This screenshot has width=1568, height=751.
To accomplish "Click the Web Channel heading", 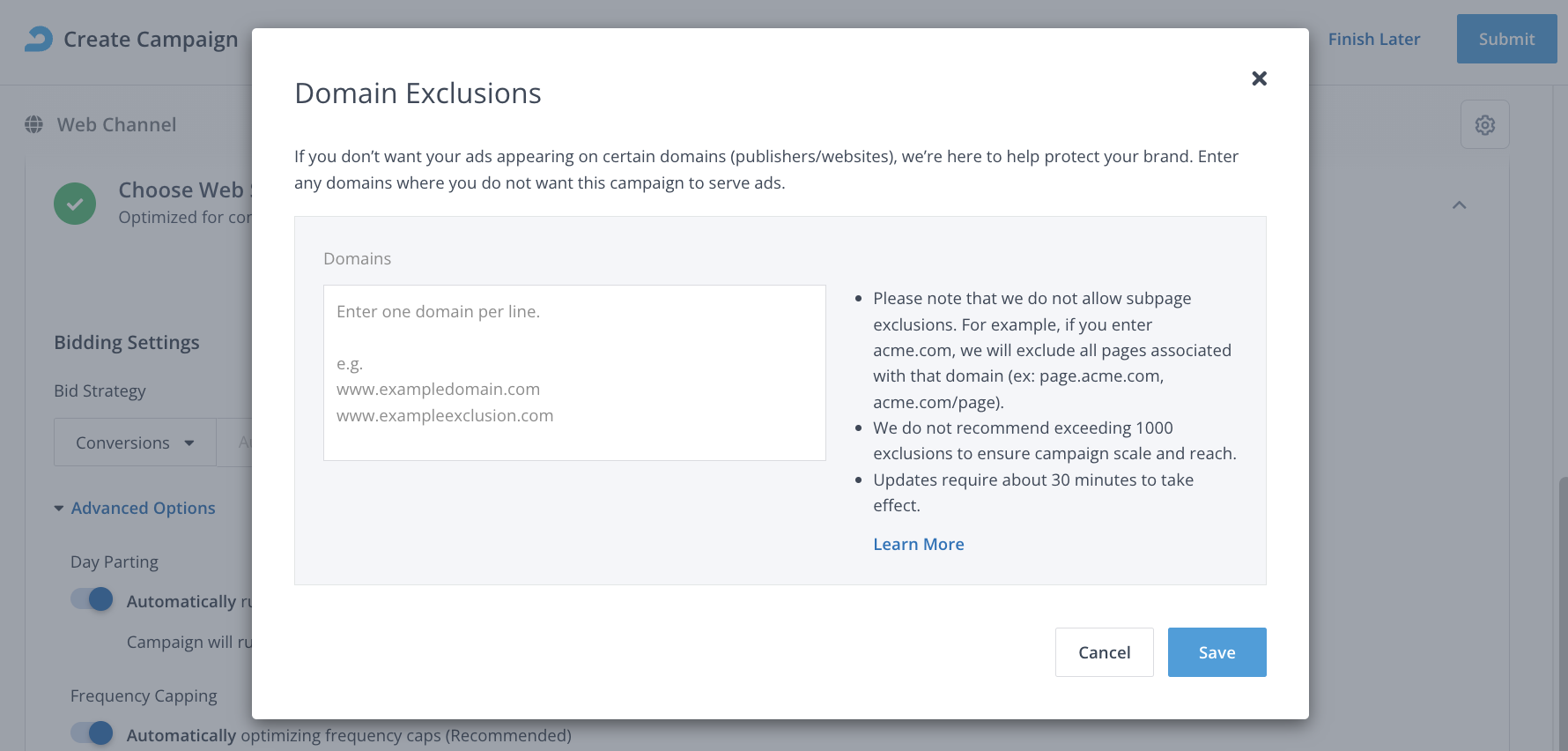I will [x=116, y=125].
